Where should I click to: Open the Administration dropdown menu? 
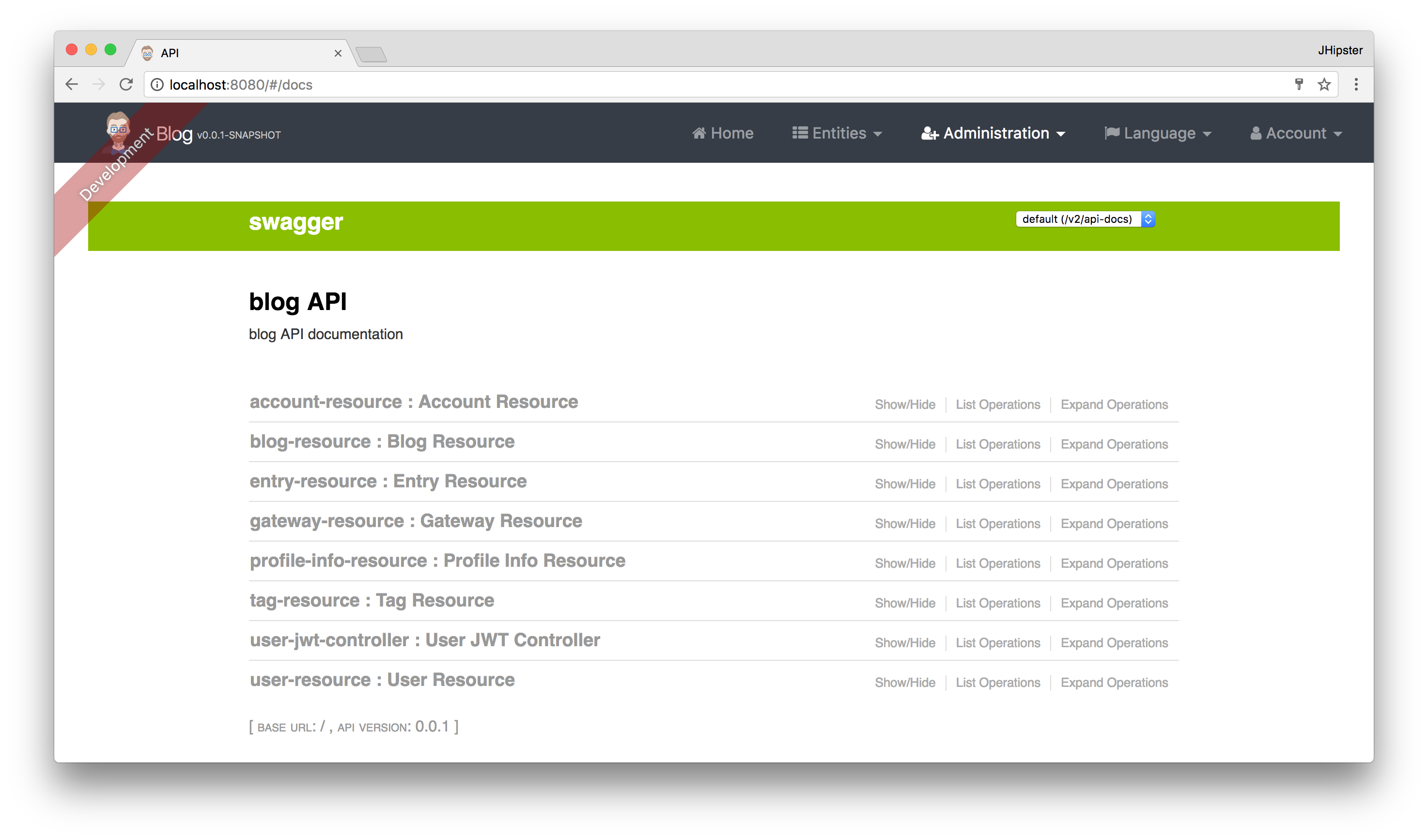(993, 133)
